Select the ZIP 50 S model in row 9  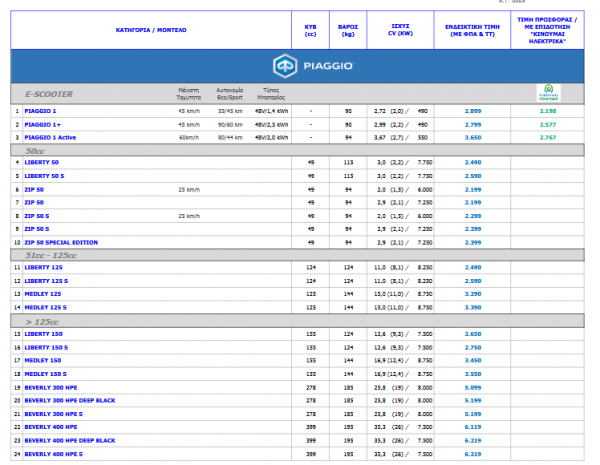point(37,229)
